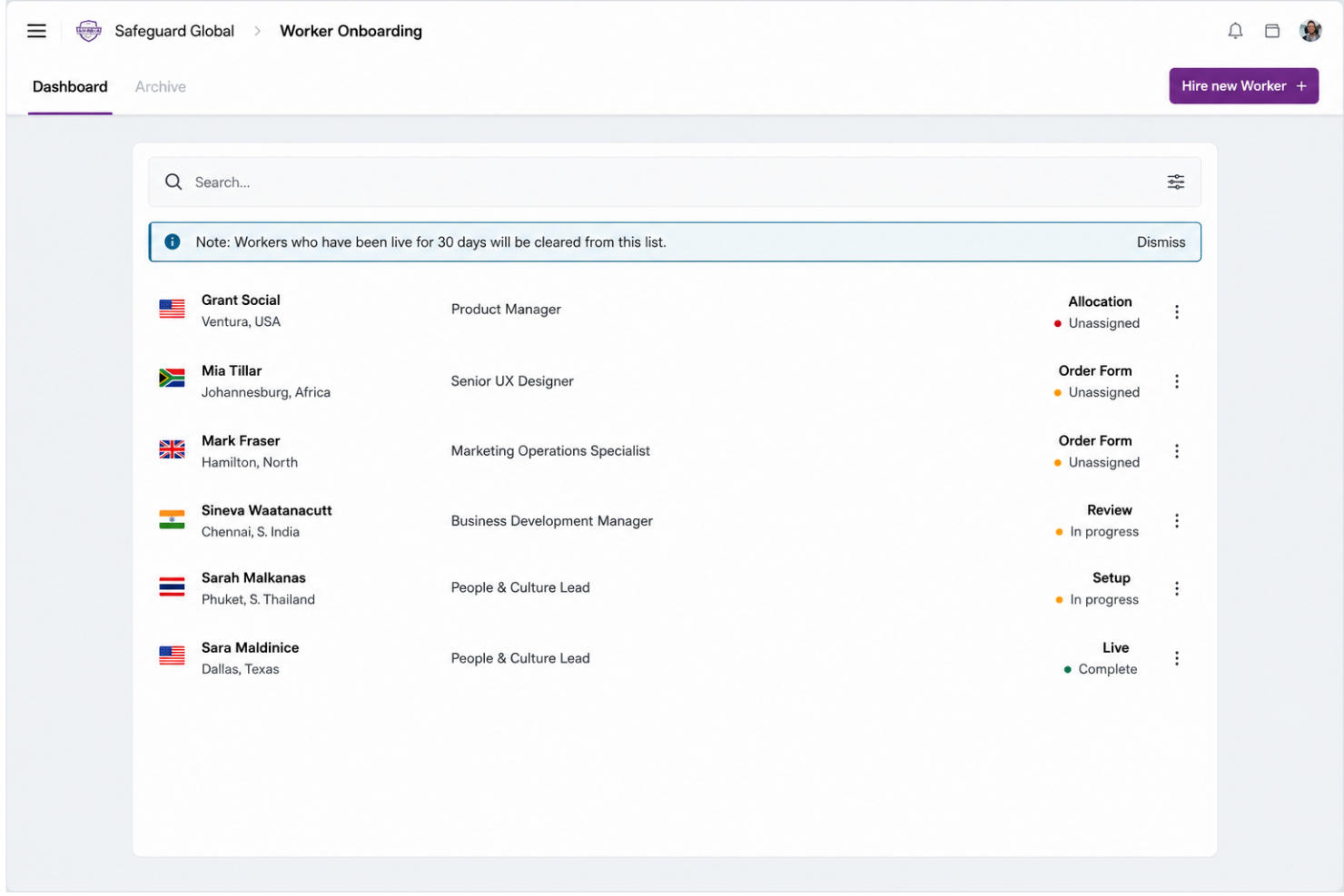Open the more options menu for Sara Maldinice
This screenshot has height=896, width=1344.
tap(1177, 658)
